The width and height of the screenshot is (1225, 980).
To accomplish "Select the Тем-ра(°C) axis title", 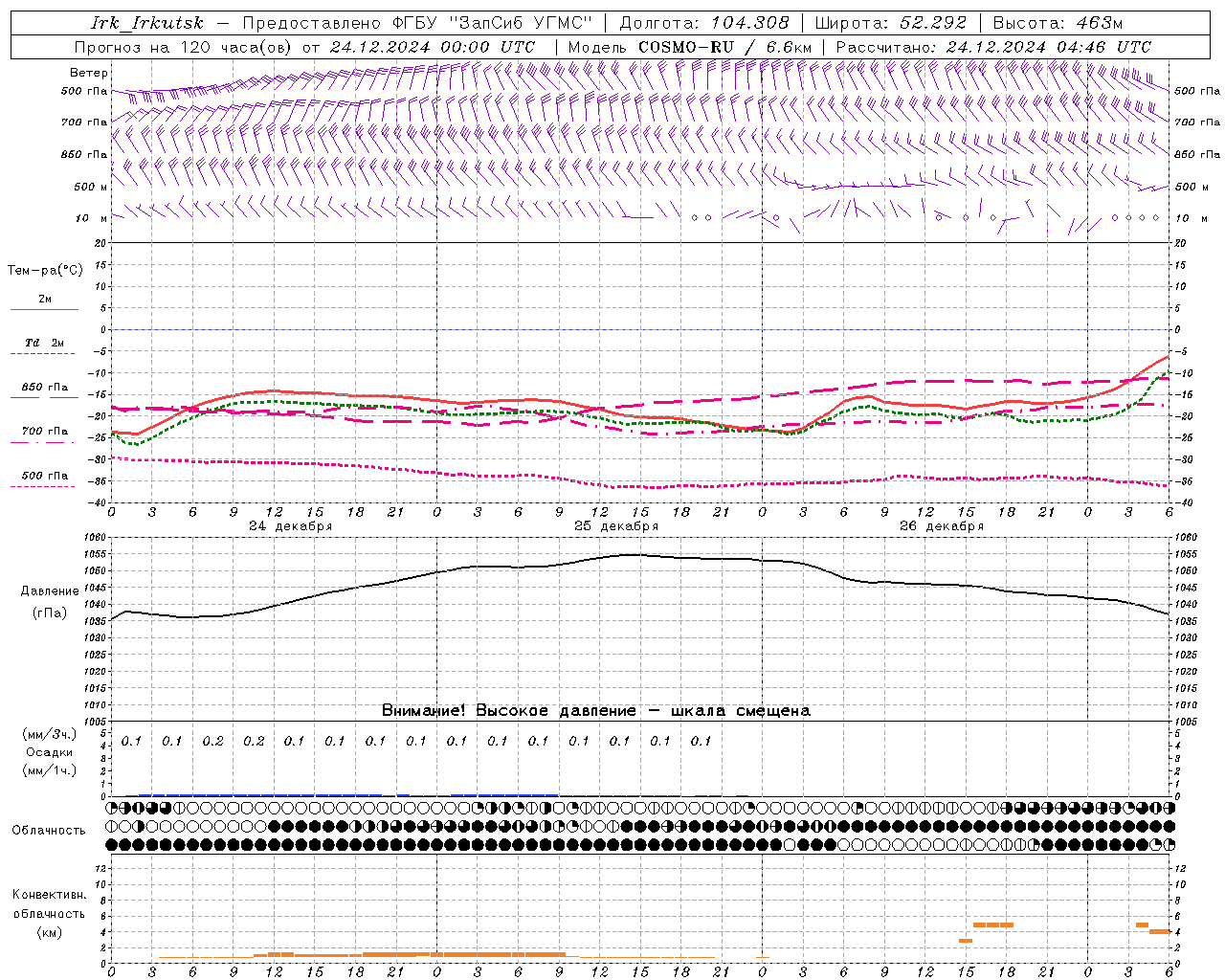I will (x=45, y=271).
